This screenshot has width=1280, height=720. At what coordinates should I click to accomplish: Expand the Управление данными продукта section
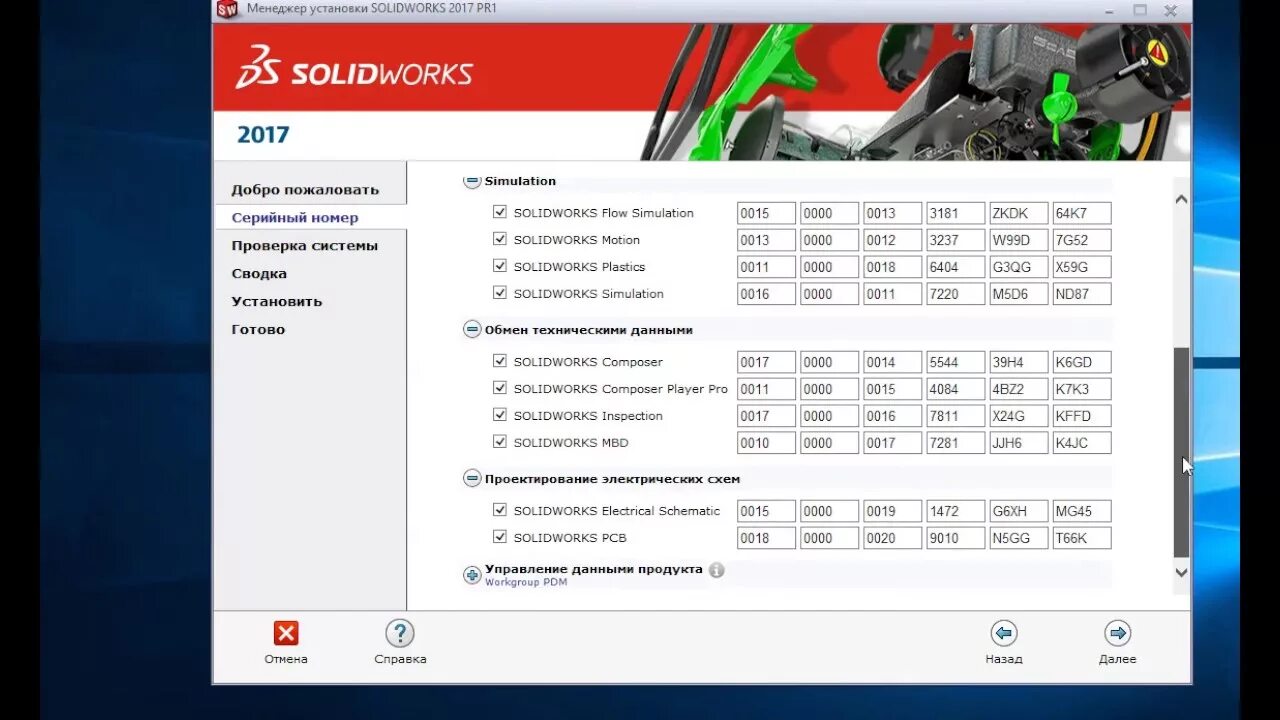(471, 574)
